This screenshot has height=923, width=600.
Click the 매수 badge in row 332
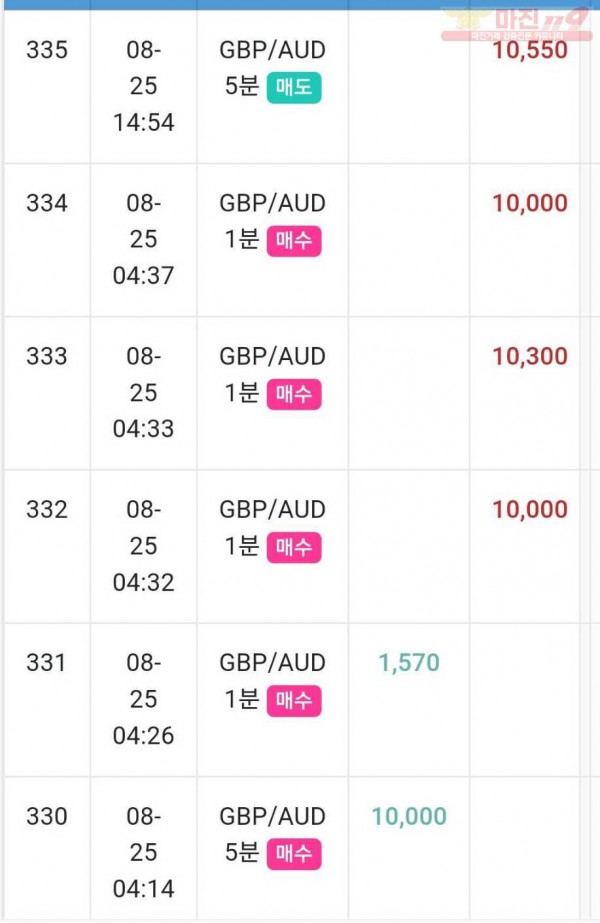[x=294, y=547]
